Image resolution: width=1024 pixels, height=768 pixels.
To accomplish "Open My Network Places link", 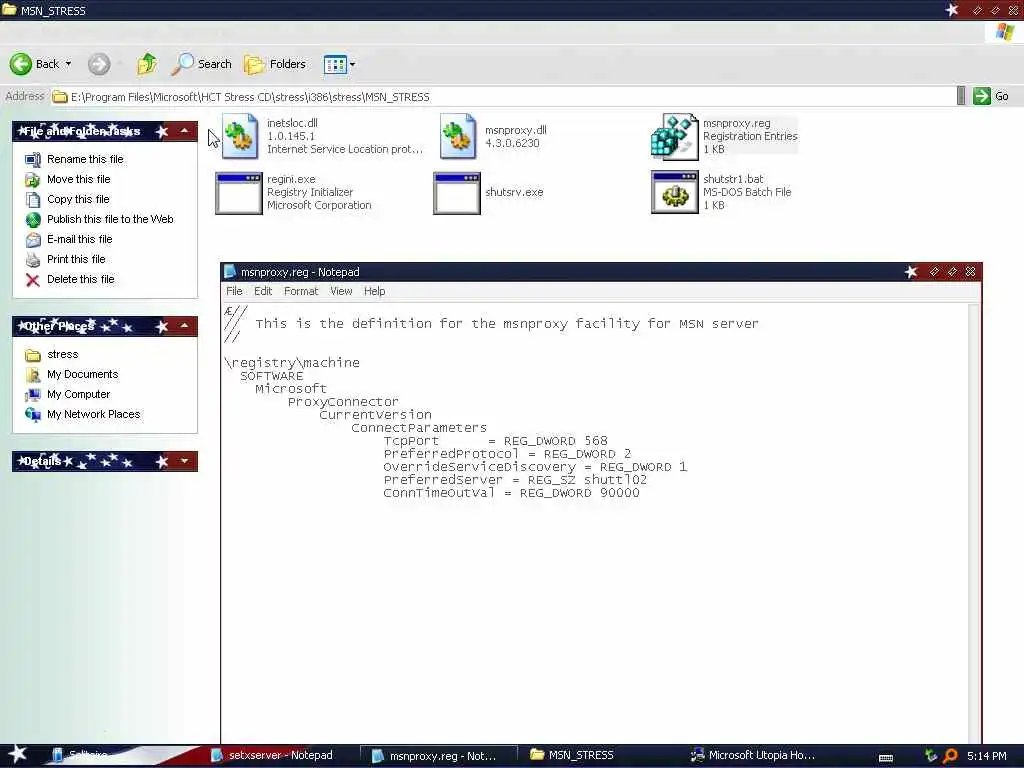I will pyautogui.click(x=93, y=415).
